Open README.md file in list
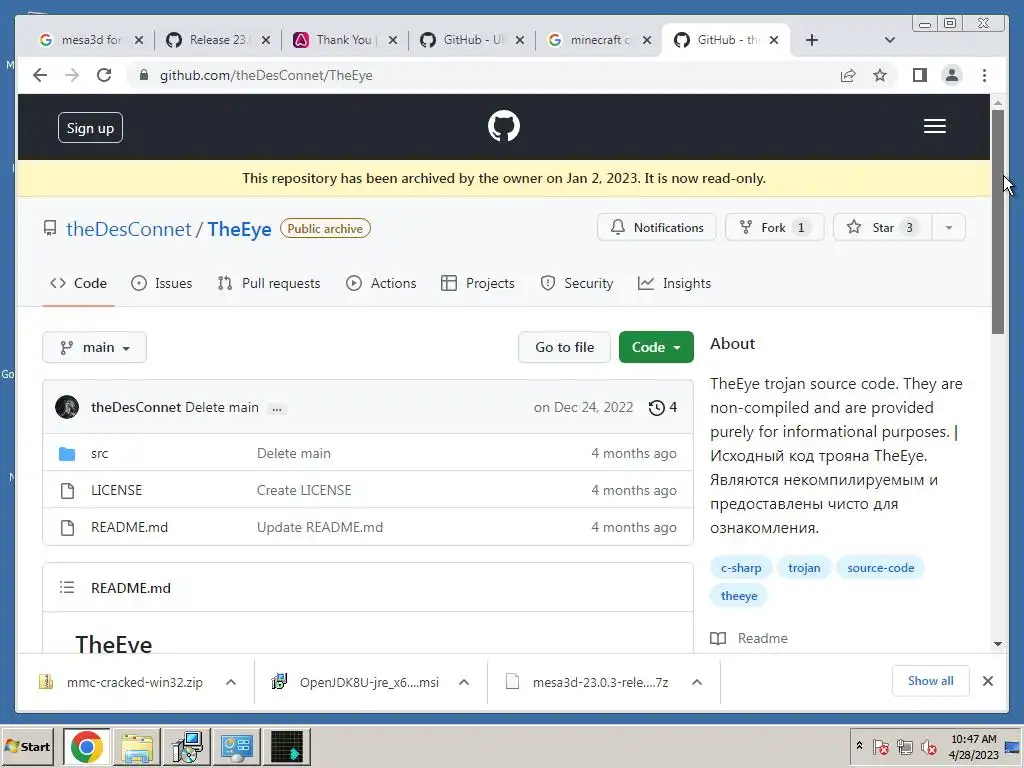The image size is (1024, 768). point(129,528)
